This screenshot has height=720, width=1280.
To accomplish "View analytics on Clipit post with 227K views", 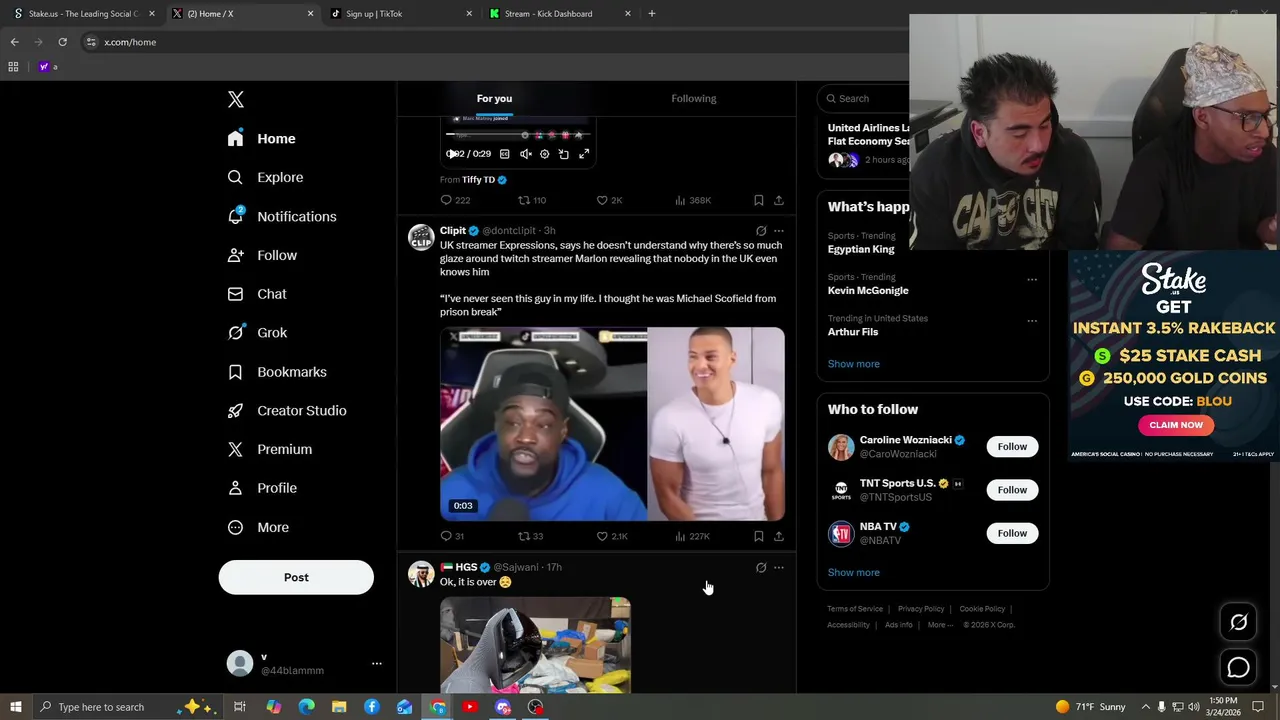I will [x=692, y=536].
